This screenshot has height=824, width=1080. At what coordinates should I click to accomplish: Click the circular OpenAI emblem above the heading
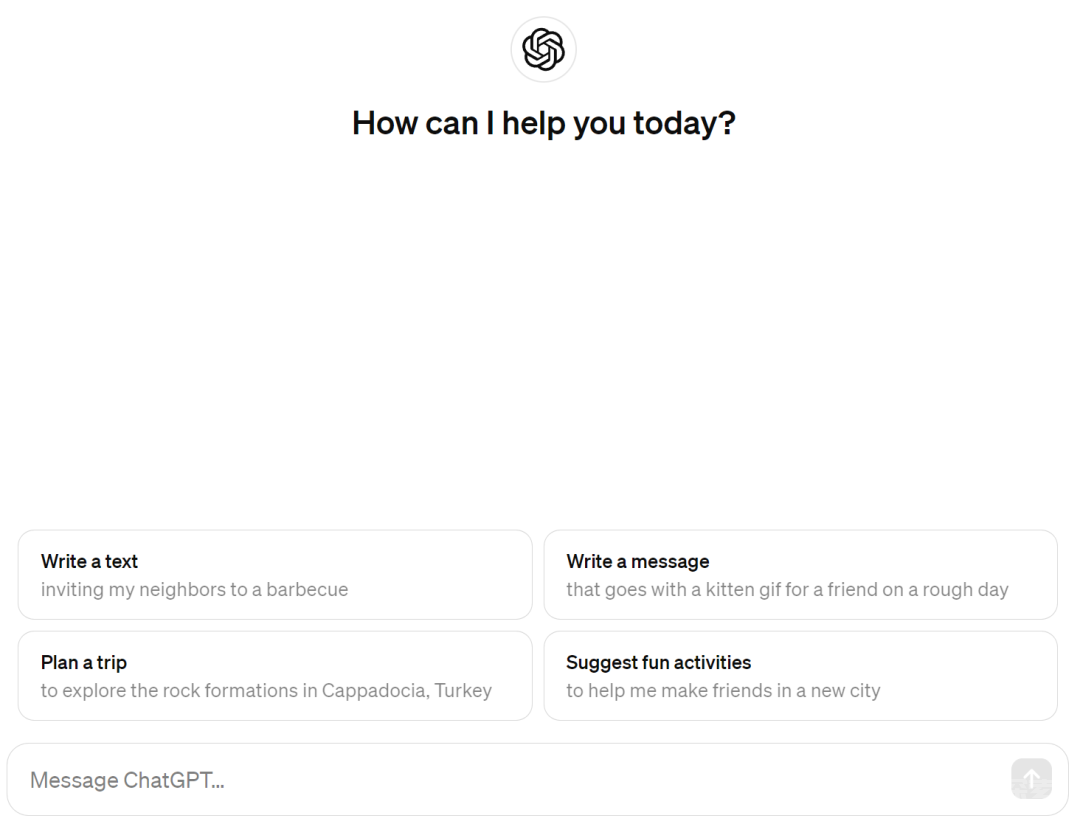click(543, 50)
